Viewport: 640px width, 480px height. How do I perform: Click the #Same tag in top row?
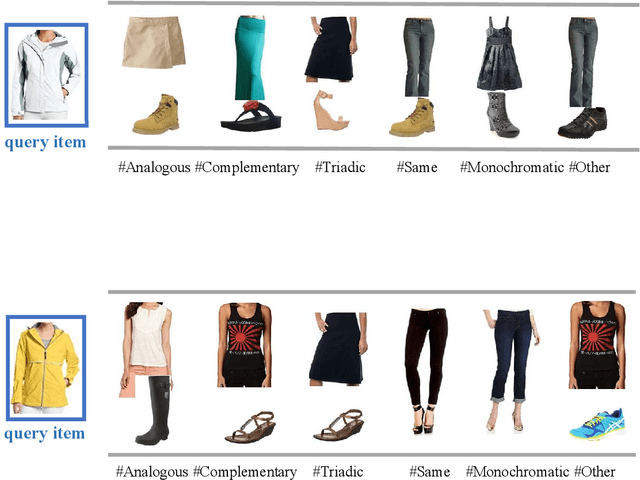pyautogui.click(x=417, y=167)
